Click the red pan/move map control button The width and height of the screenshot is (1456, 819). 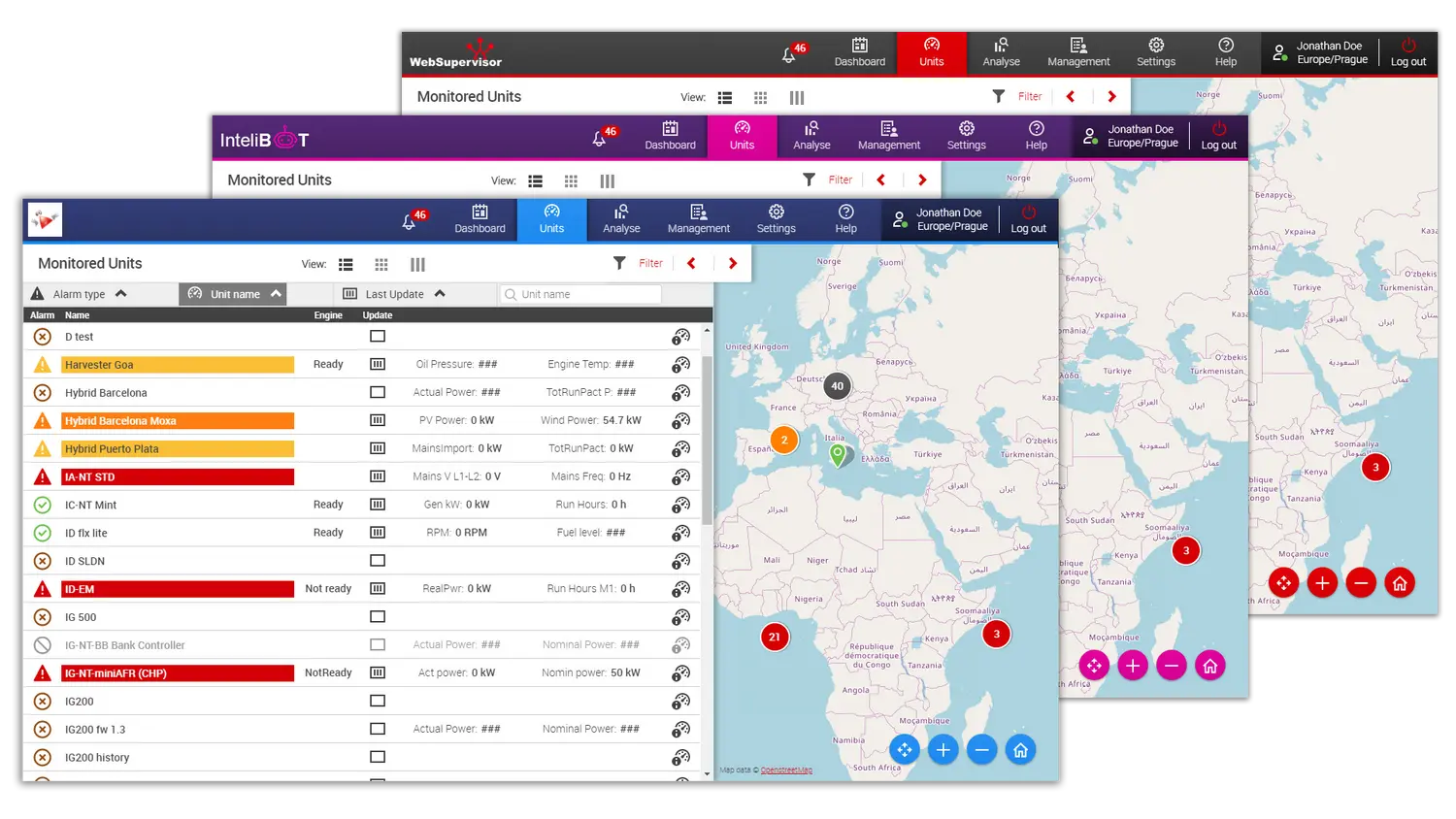(1283, 583)
